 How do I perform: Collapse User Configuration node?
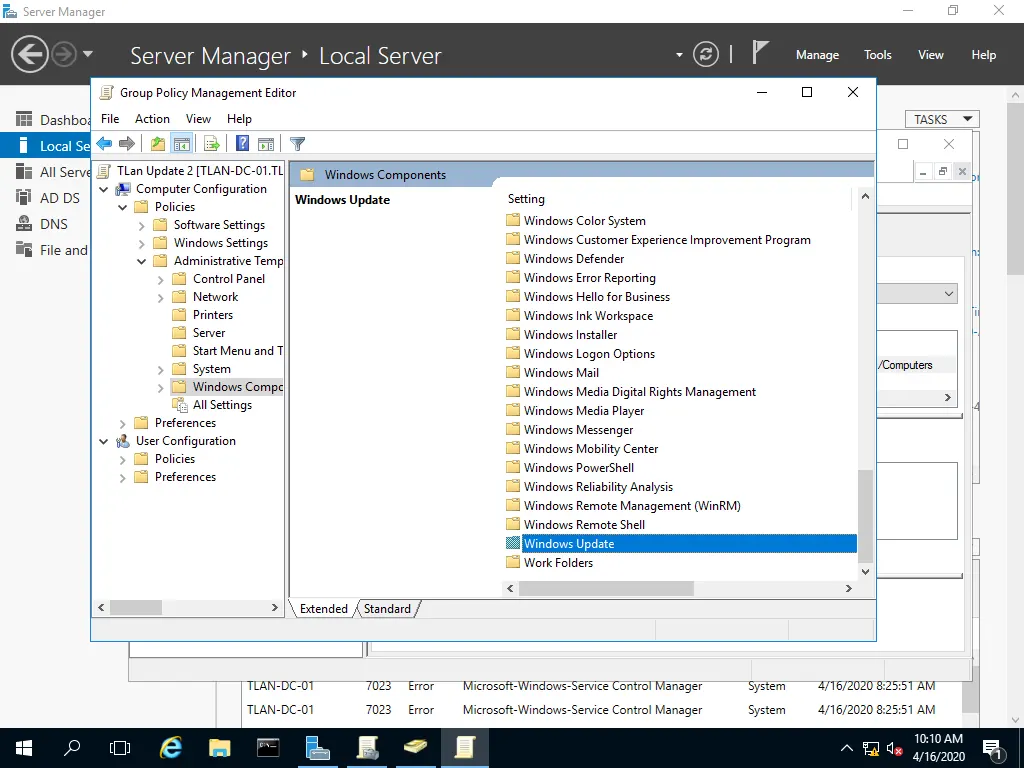(104, 441)
